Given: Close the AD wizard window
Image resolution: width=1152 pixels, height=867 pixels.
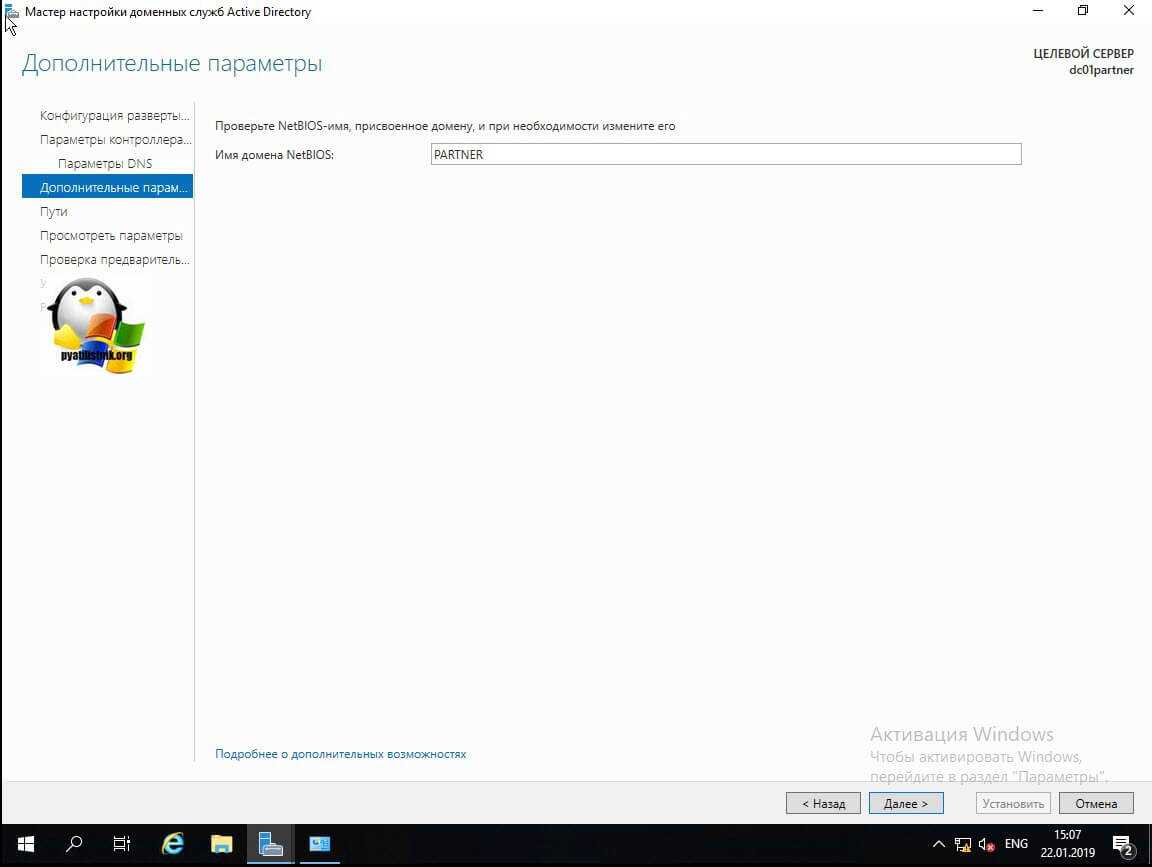Looking at the screenshot, I should tap(1128, 11).
